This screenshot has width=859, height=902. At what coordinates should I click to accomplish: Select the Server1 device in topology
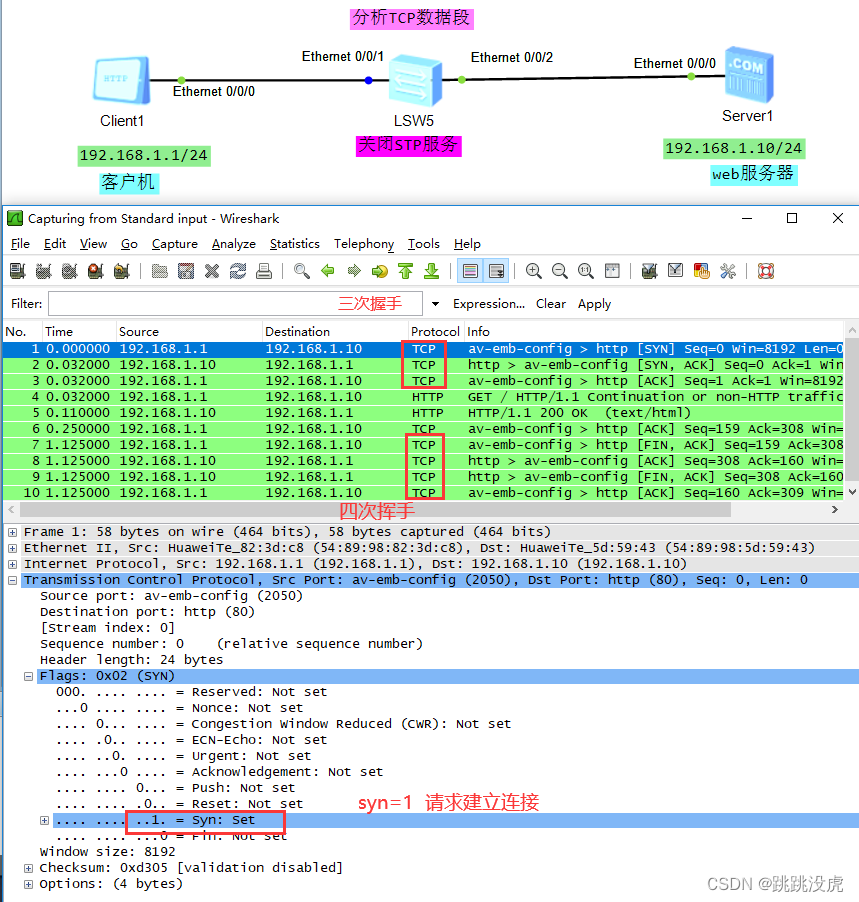[x=749, y=76]
